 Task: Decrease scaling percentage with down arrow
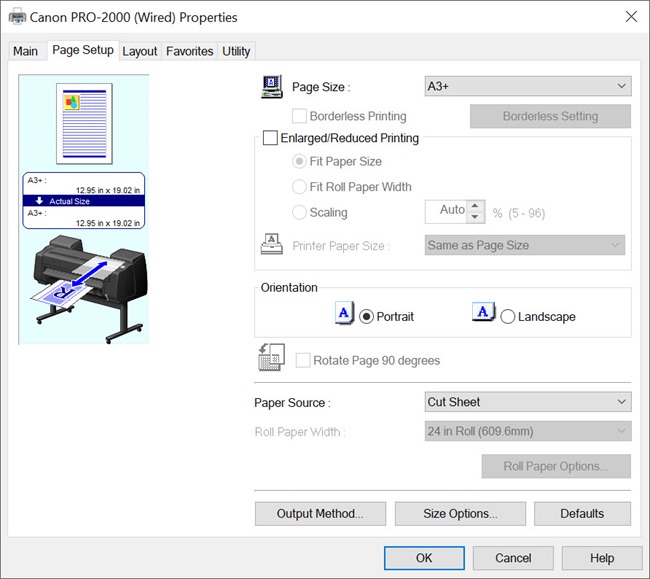pos(475,217)
